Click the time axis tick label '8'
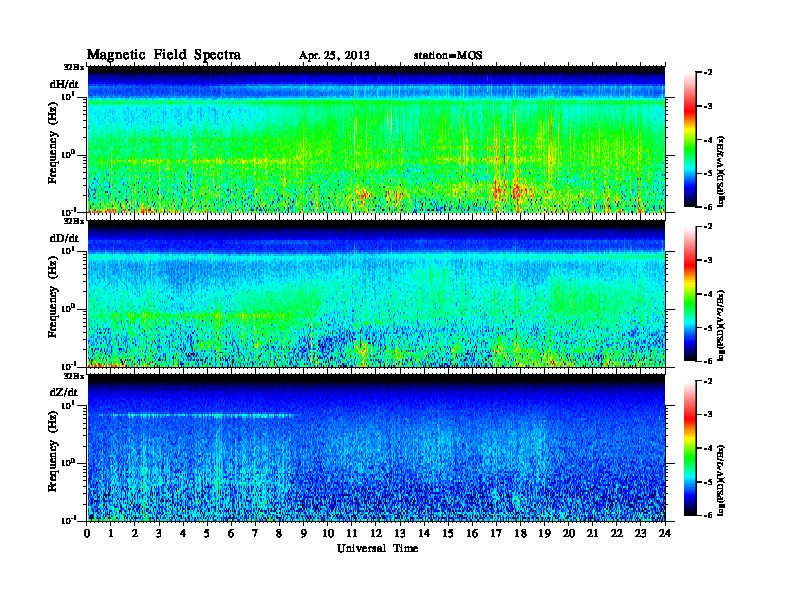The image size is (792, 612). click(x=280, y=534)
